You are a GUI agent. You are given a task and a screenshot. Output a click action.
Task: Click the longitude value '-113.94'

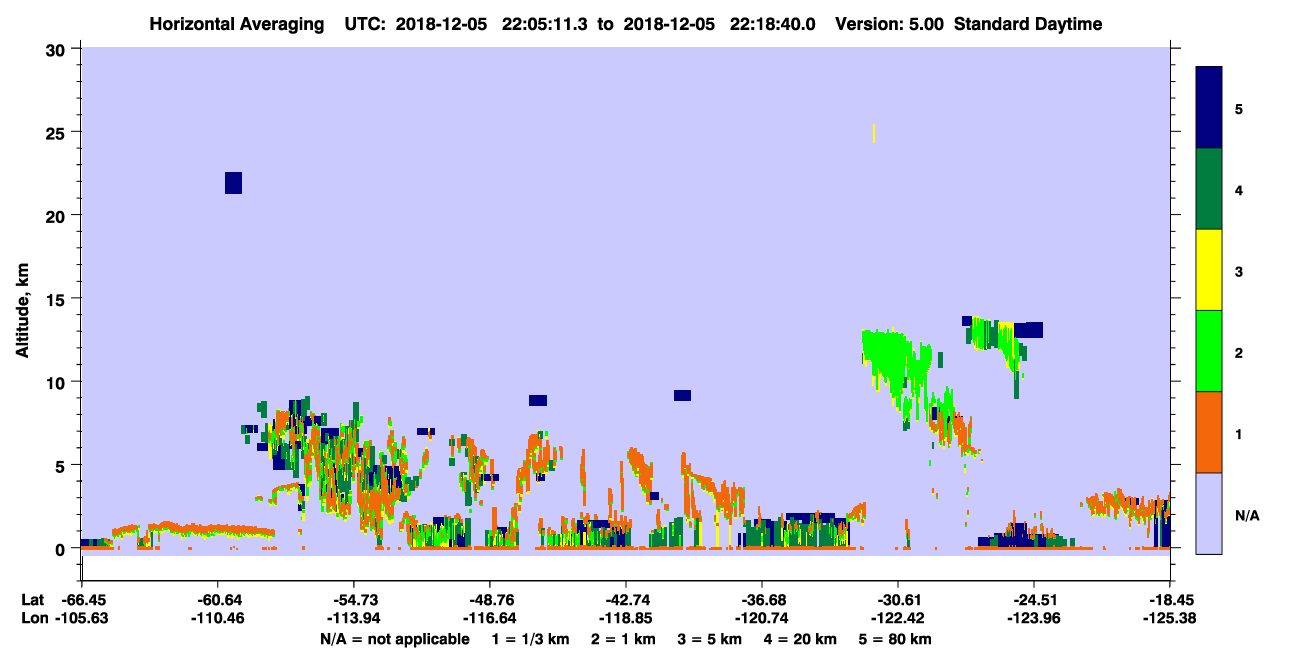click(x=355, y=618)
